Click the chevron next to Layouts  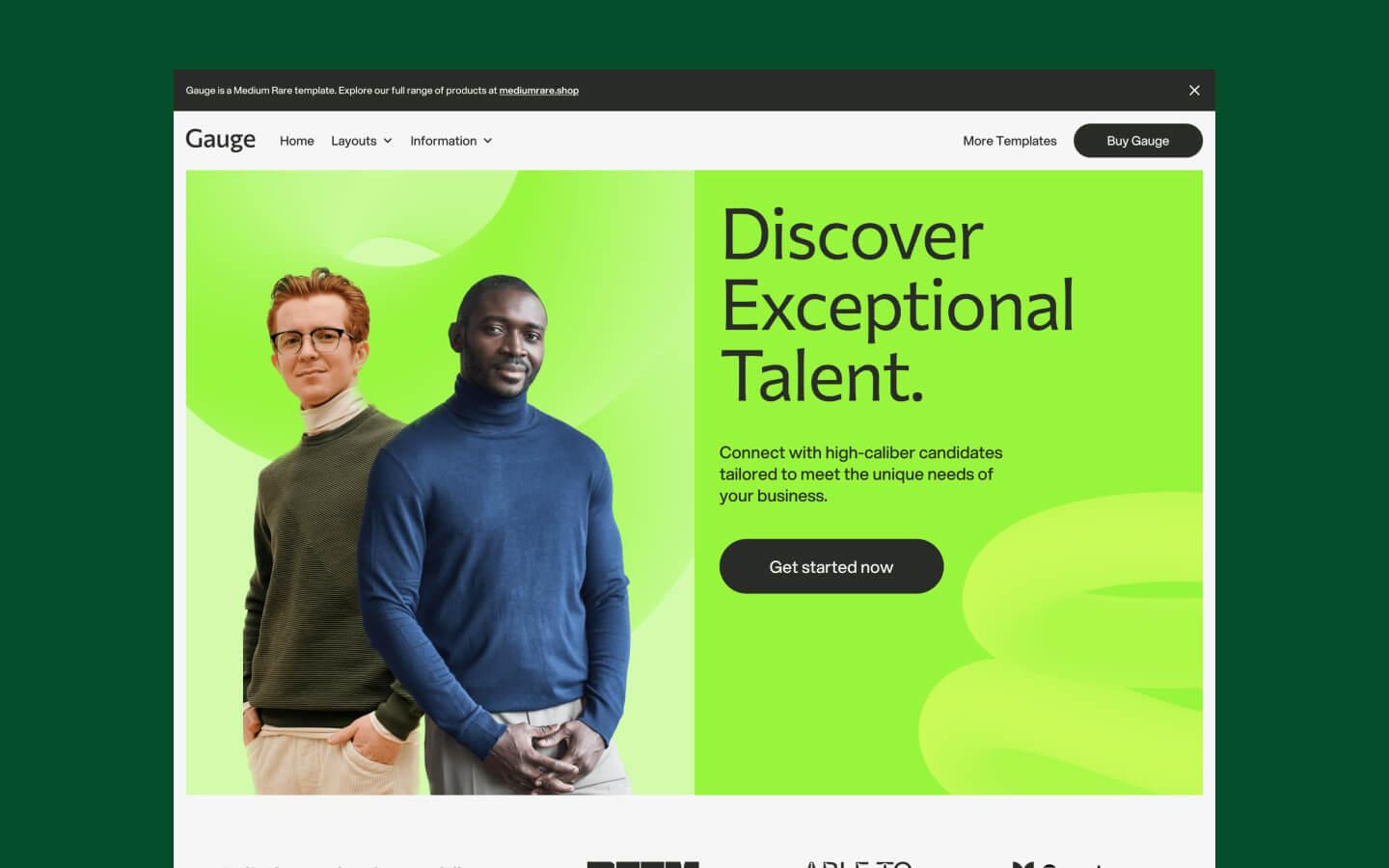(x=388, y=141)
